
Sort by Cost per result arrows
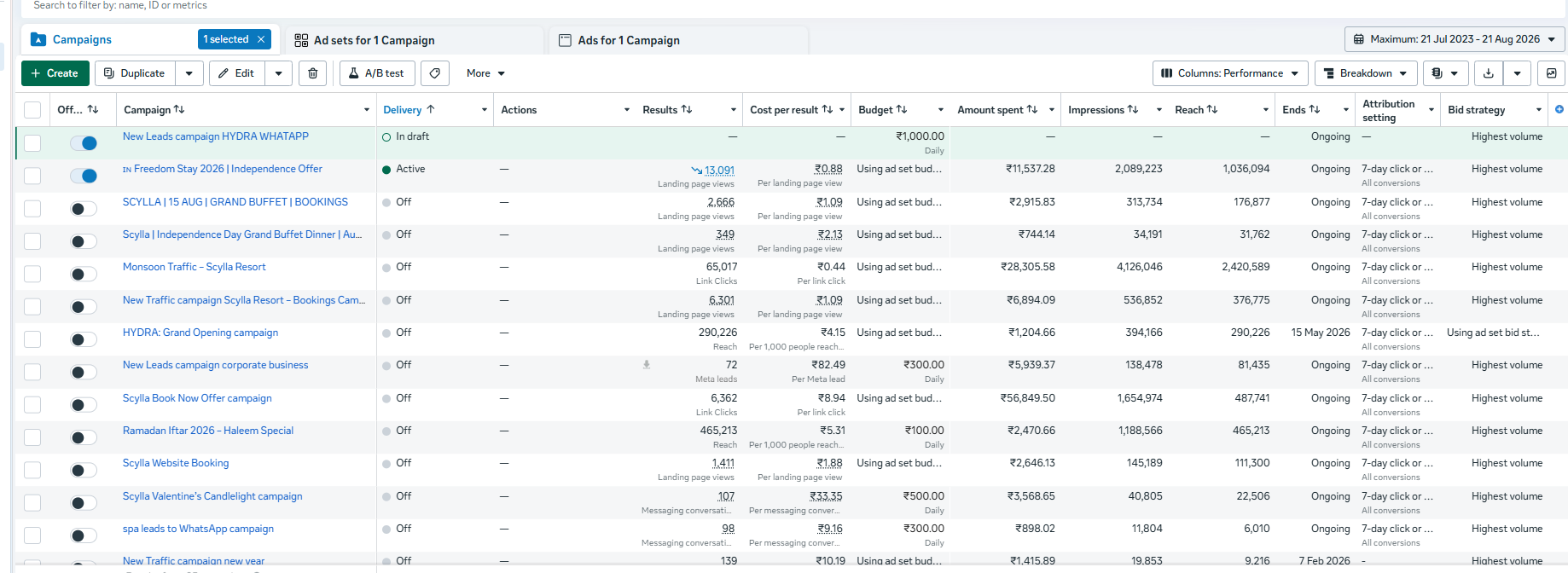(x=828, y=109)
